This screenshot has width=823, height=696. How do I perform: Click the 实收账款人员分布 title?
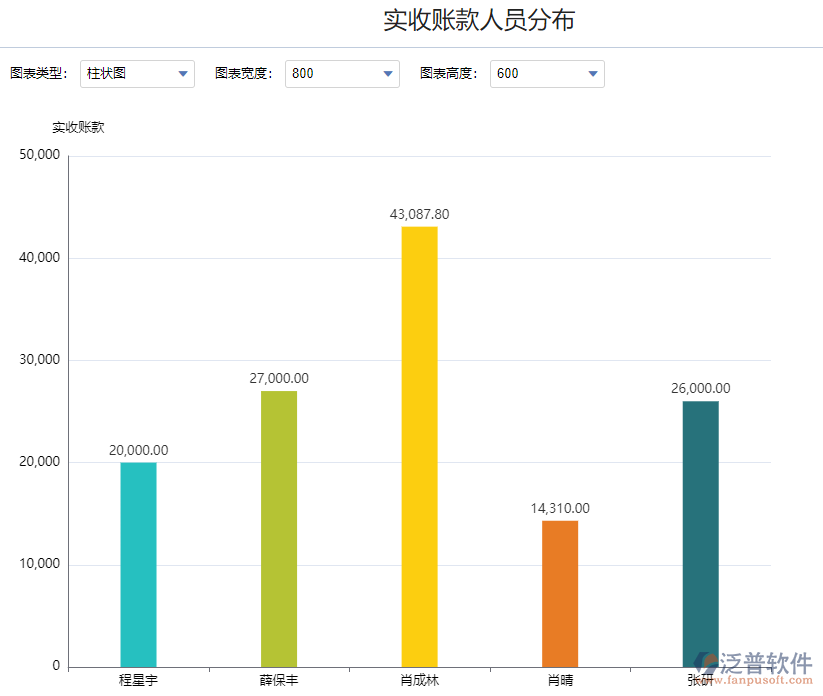pyautogui.click(x=479, y=20)
